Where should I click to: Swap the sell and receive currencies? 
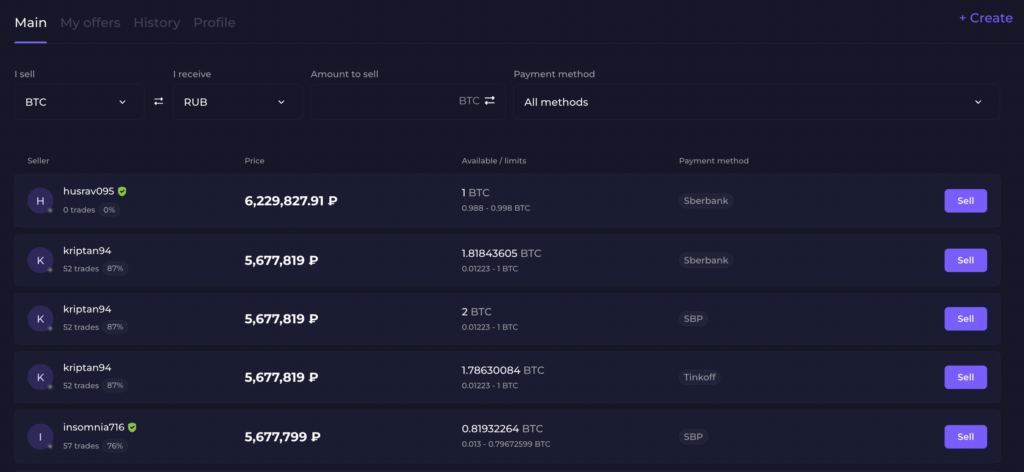point(158,102)
